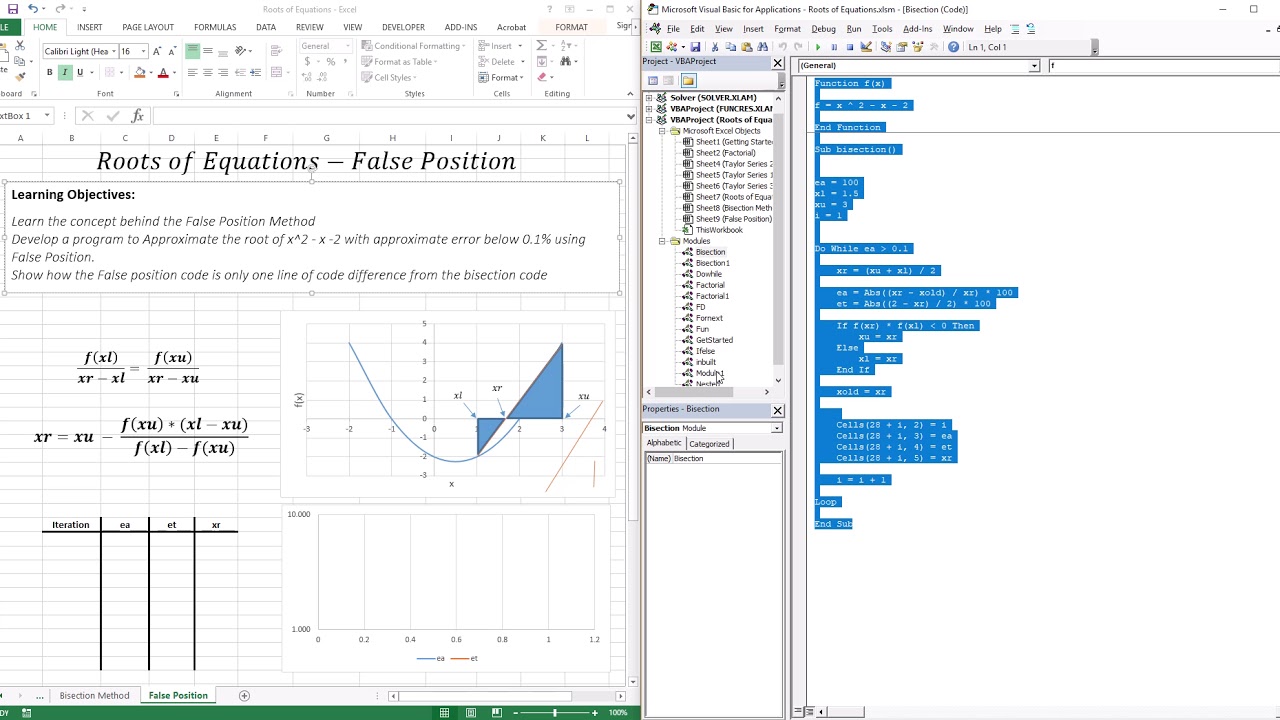Click the Reset (stop) icon in VBA toolbar
Image resolution: width=1280 pixels, height=720 pixels.
[x=850, y=47]
